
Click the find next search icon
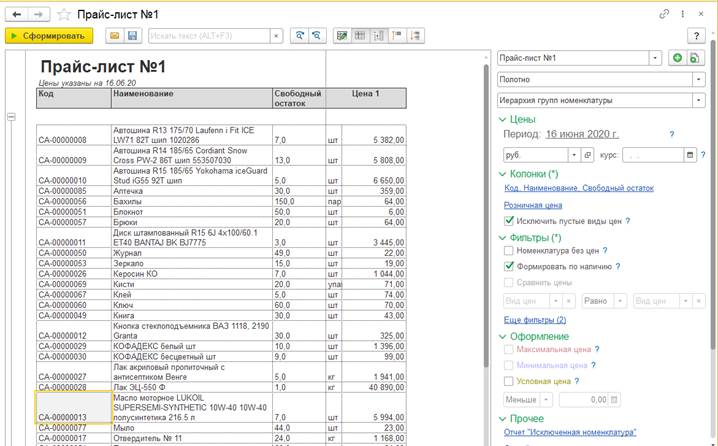298,35
